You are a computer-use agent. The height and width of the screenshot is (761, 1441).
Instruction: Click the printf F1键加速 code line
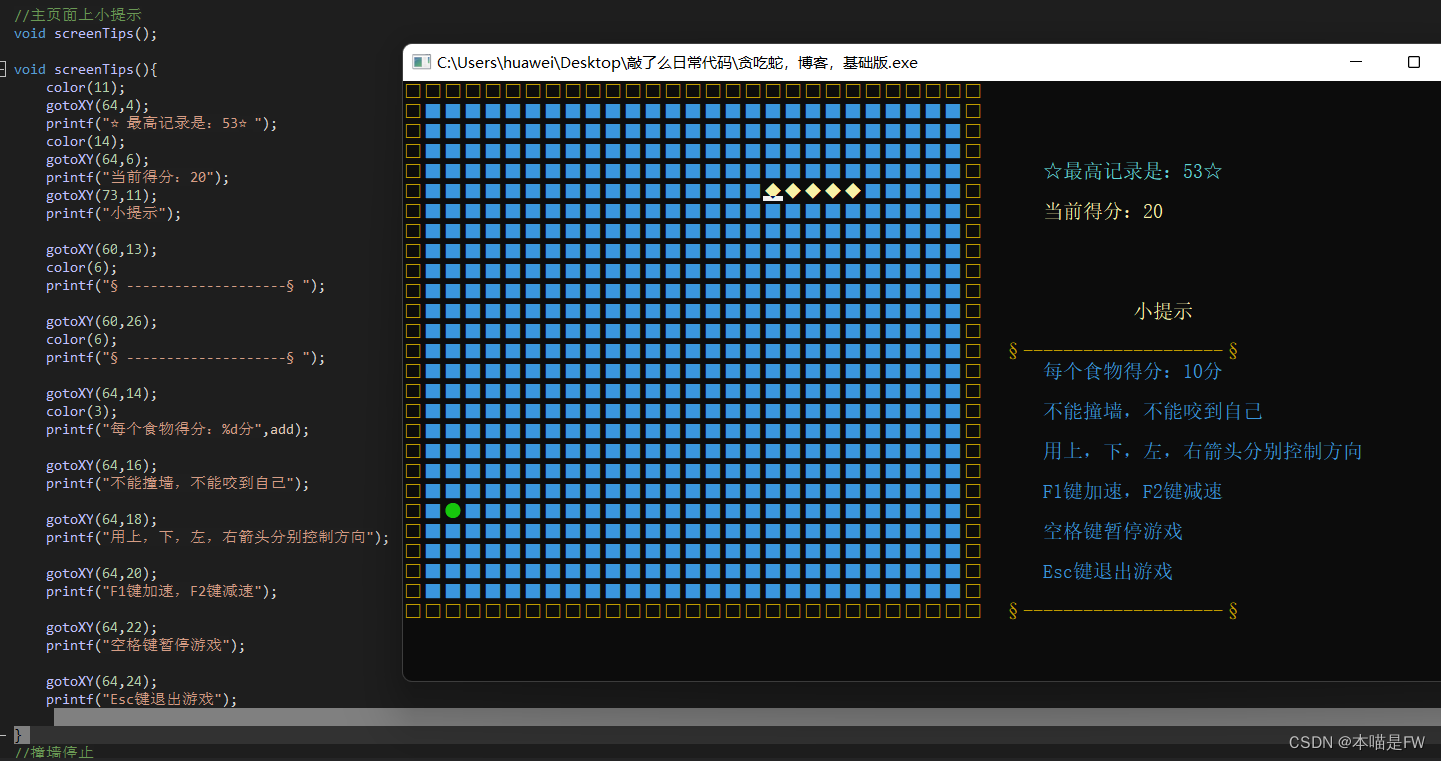(162, 591)
